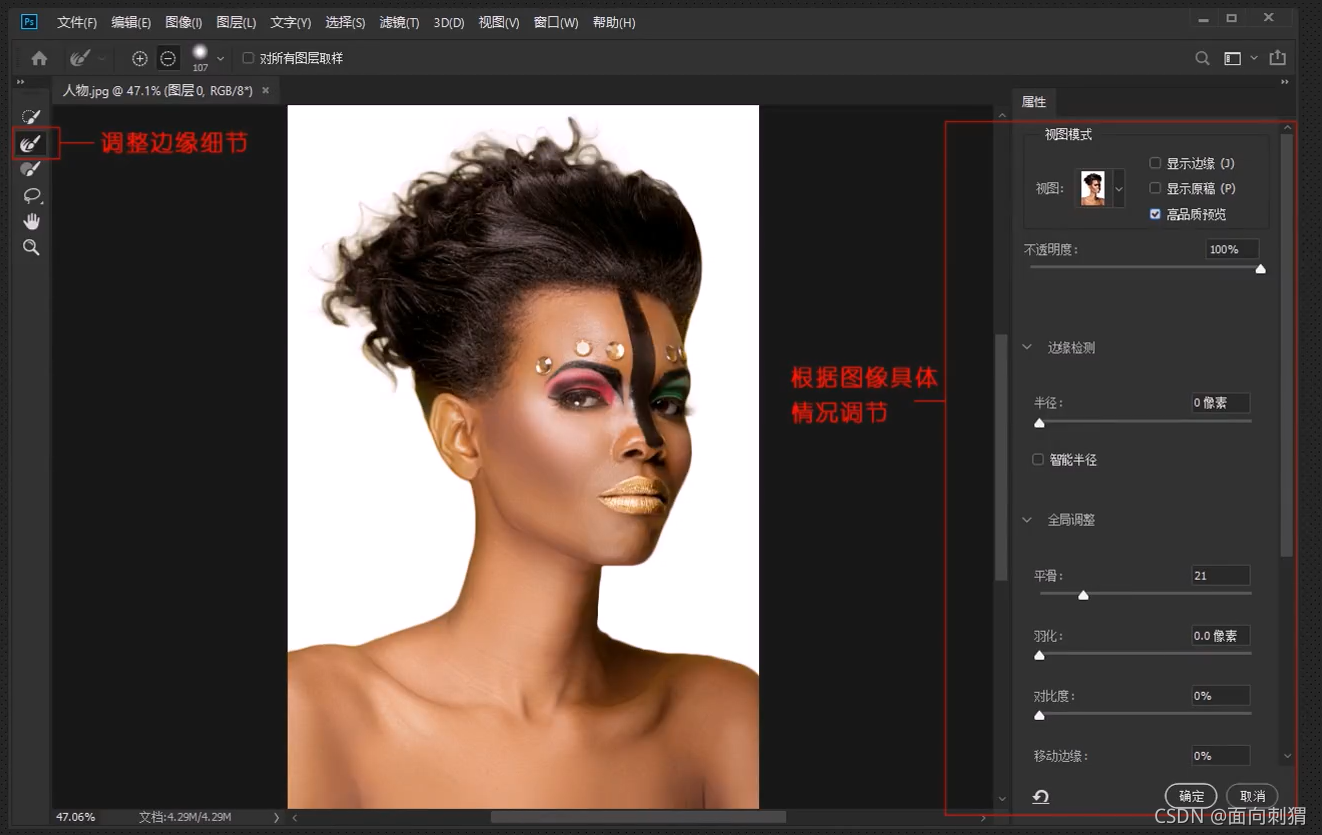Select the Lasso tool

[31, 195]
